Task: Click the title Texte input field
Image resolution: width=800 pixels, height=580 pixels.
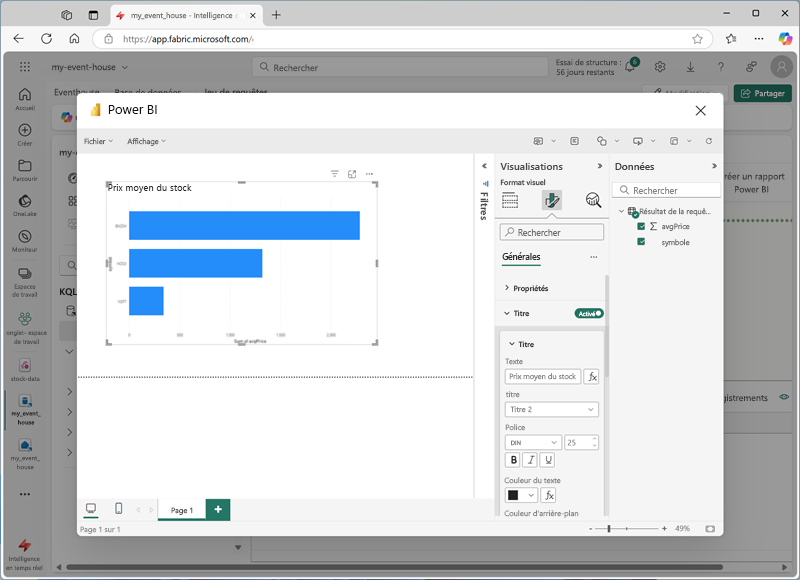Action: 542,376
